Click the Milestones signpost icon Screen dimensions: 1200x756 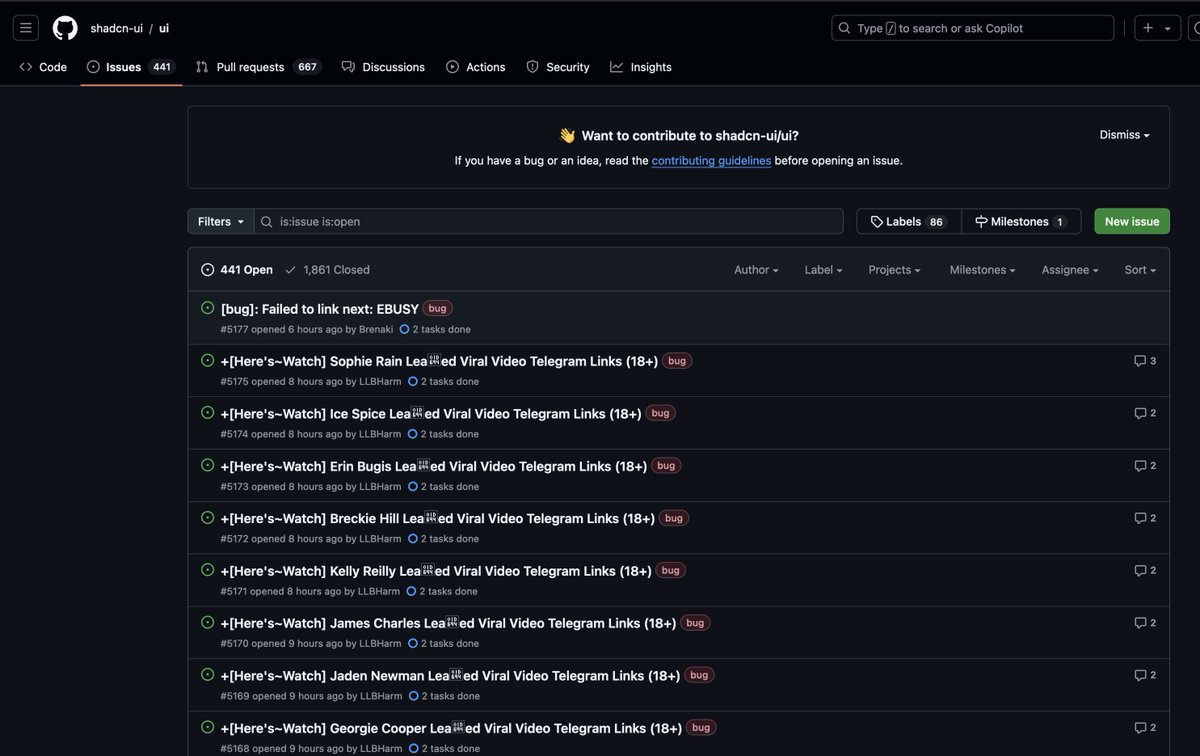tap(981, 222)
